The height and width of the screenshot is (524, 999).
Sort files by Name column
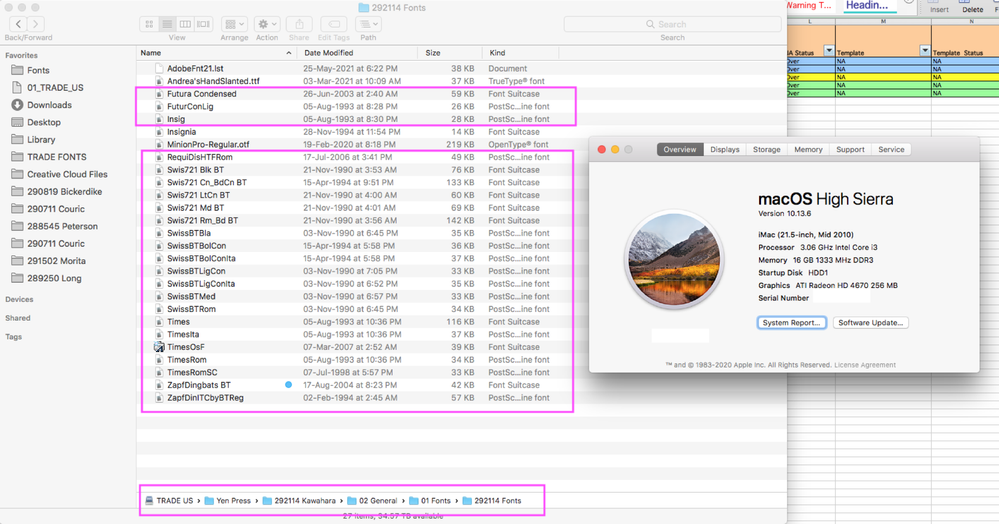click(217, 53)
